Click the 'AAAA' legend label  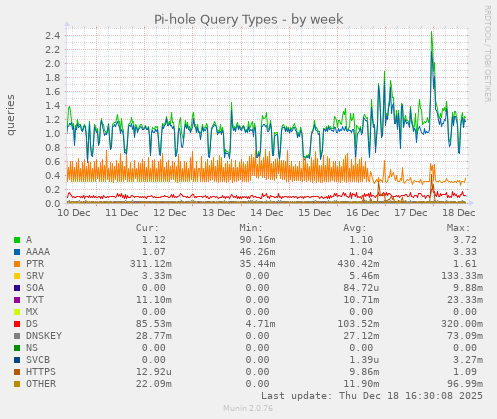[38, 252]
